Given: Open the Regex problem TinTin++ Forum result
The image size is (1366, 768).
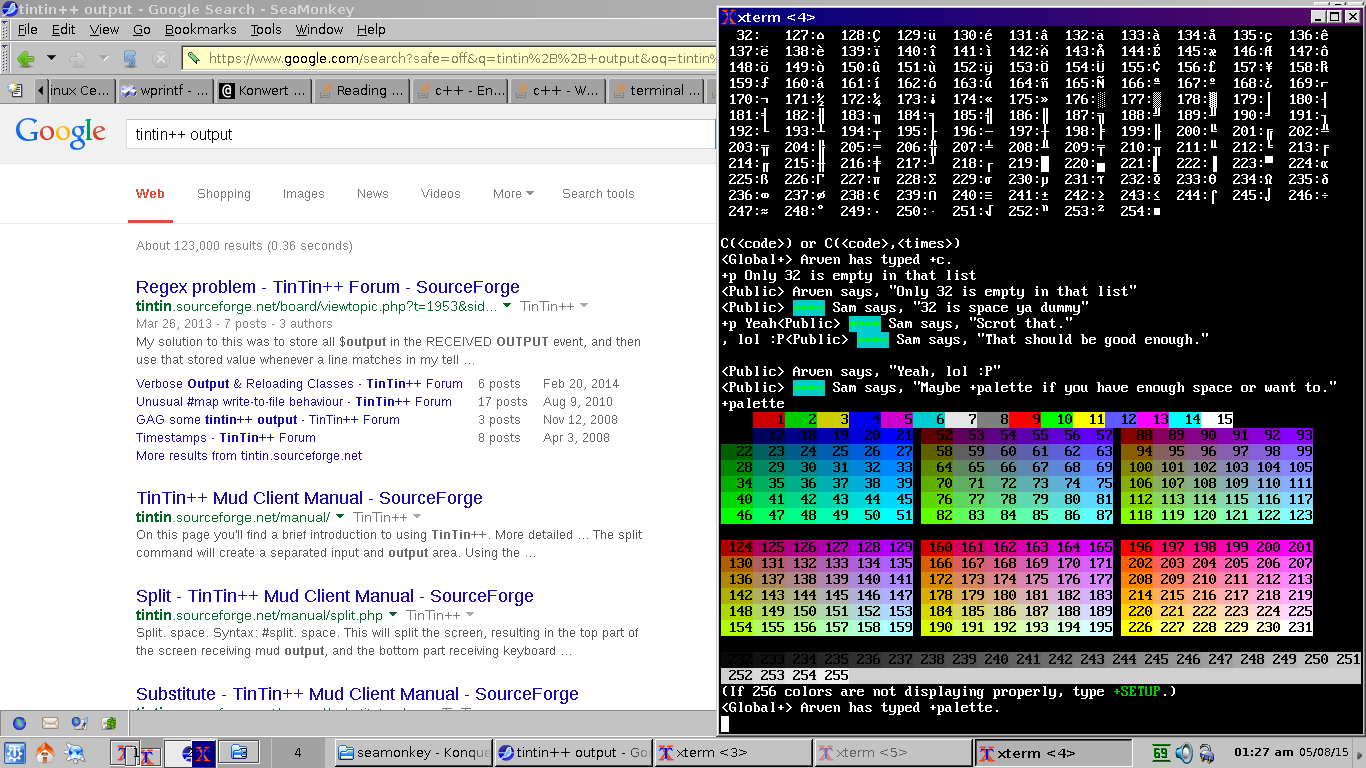Looking at the screenshot, I should [328, 287].
